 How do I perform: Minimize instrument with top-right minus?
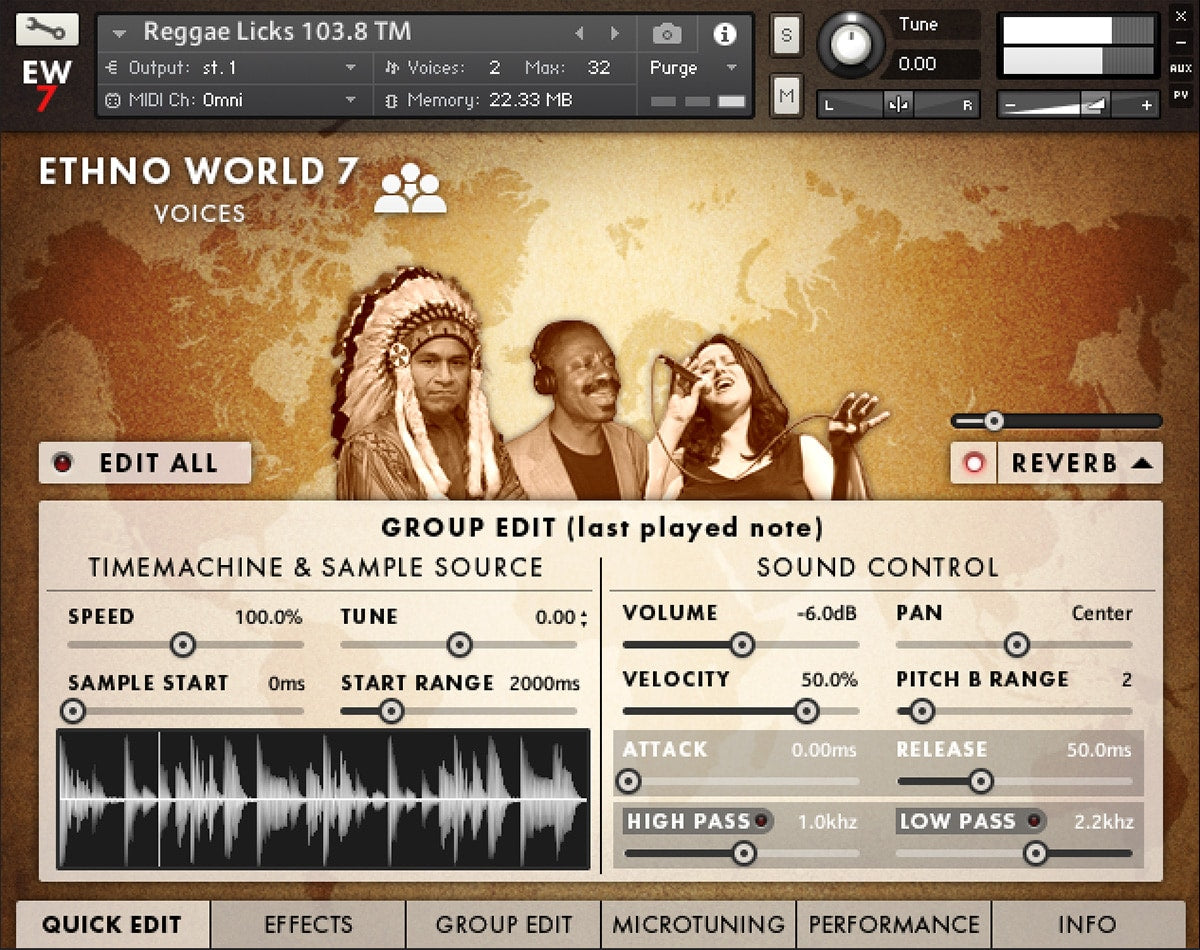1180,43
